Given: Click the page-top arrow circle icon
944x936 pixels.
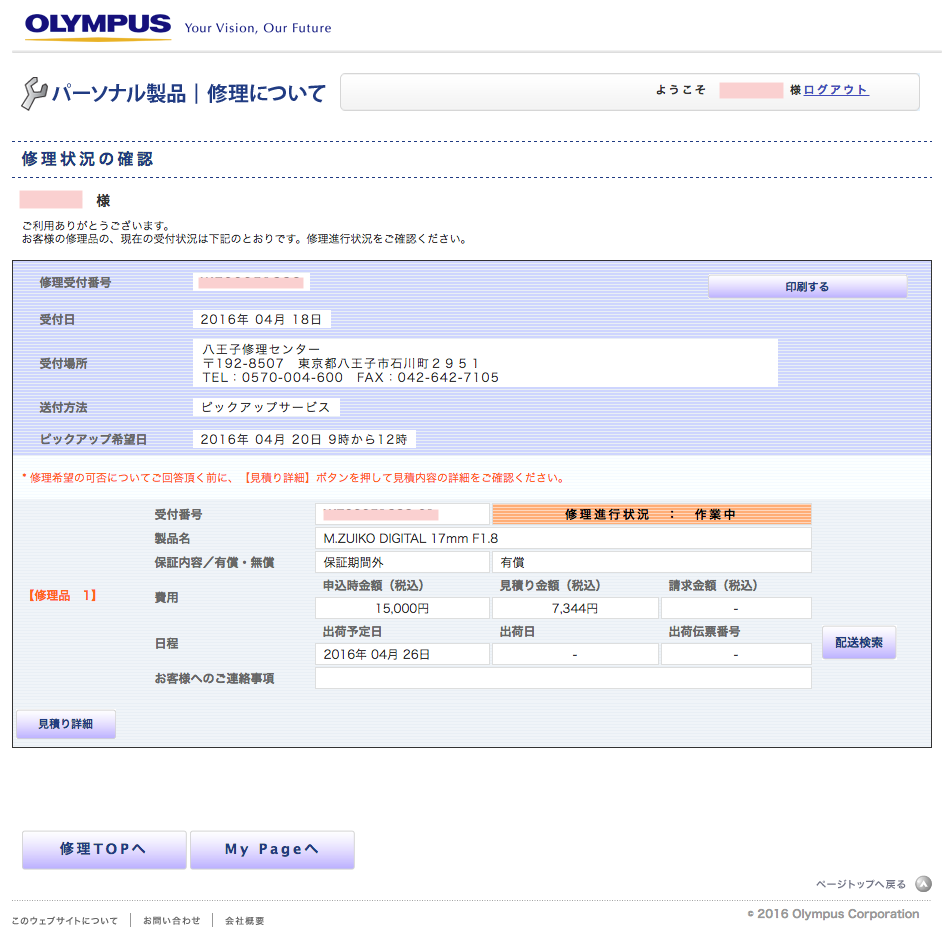Looking at the screenshot, I should click(x=923, y=884).
